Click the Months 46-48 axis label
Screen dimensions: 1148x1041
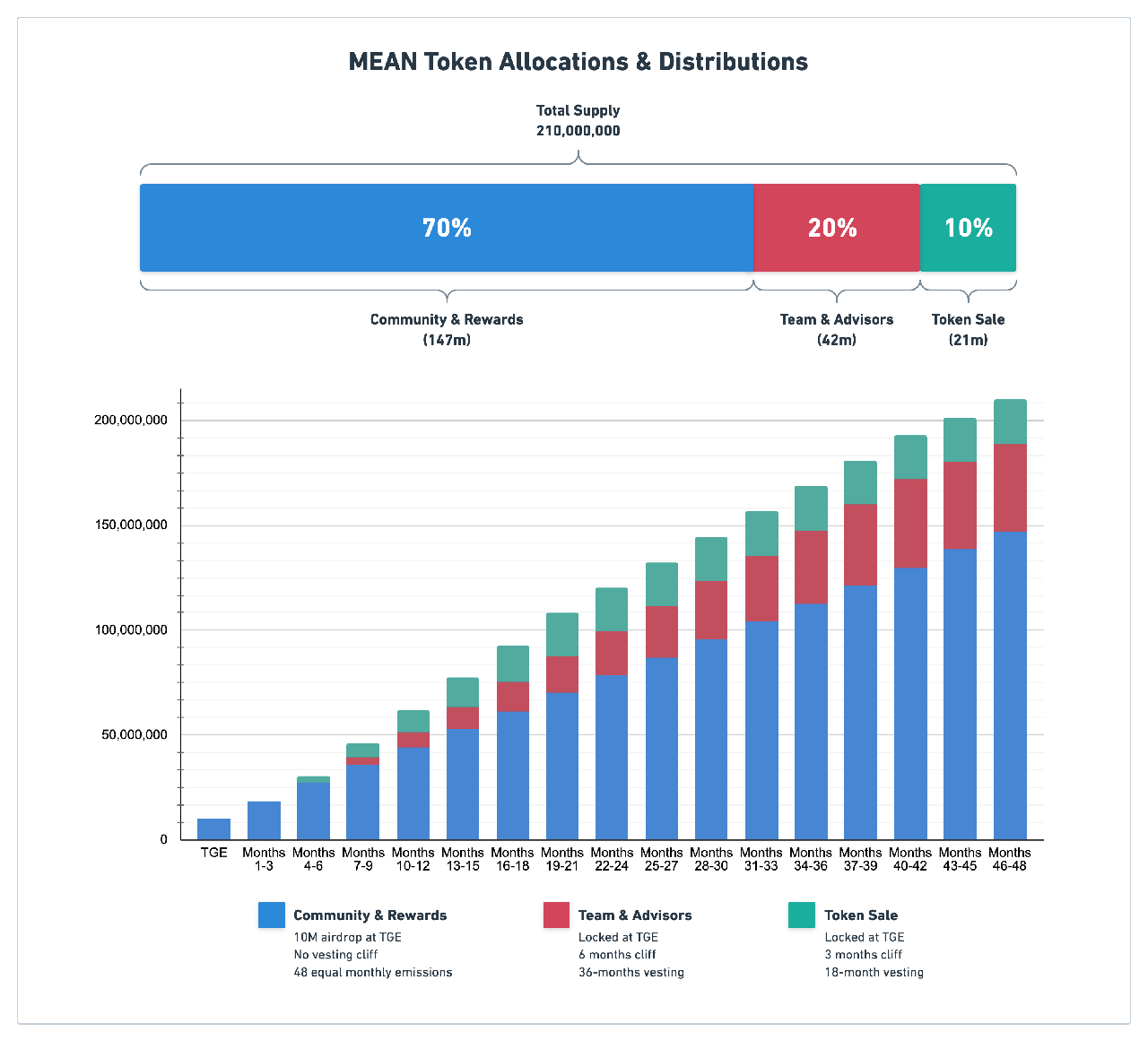[x=1010, y=859]
